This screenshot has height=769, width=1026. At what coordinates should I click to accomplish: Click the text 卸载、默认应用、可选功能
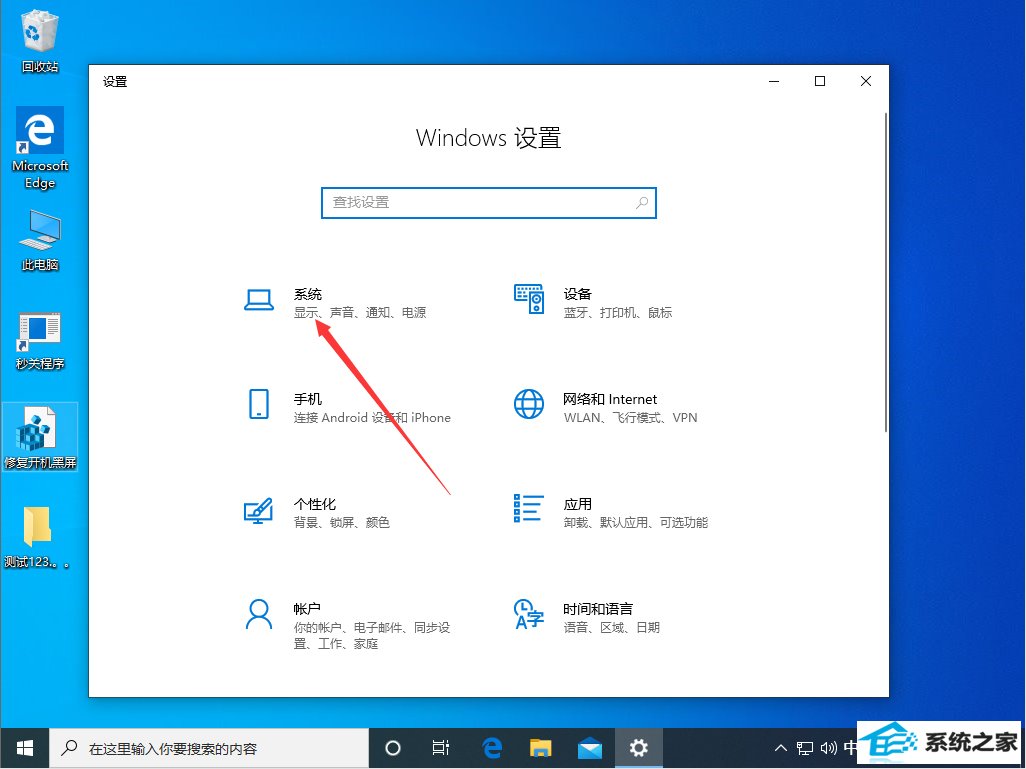636,522
